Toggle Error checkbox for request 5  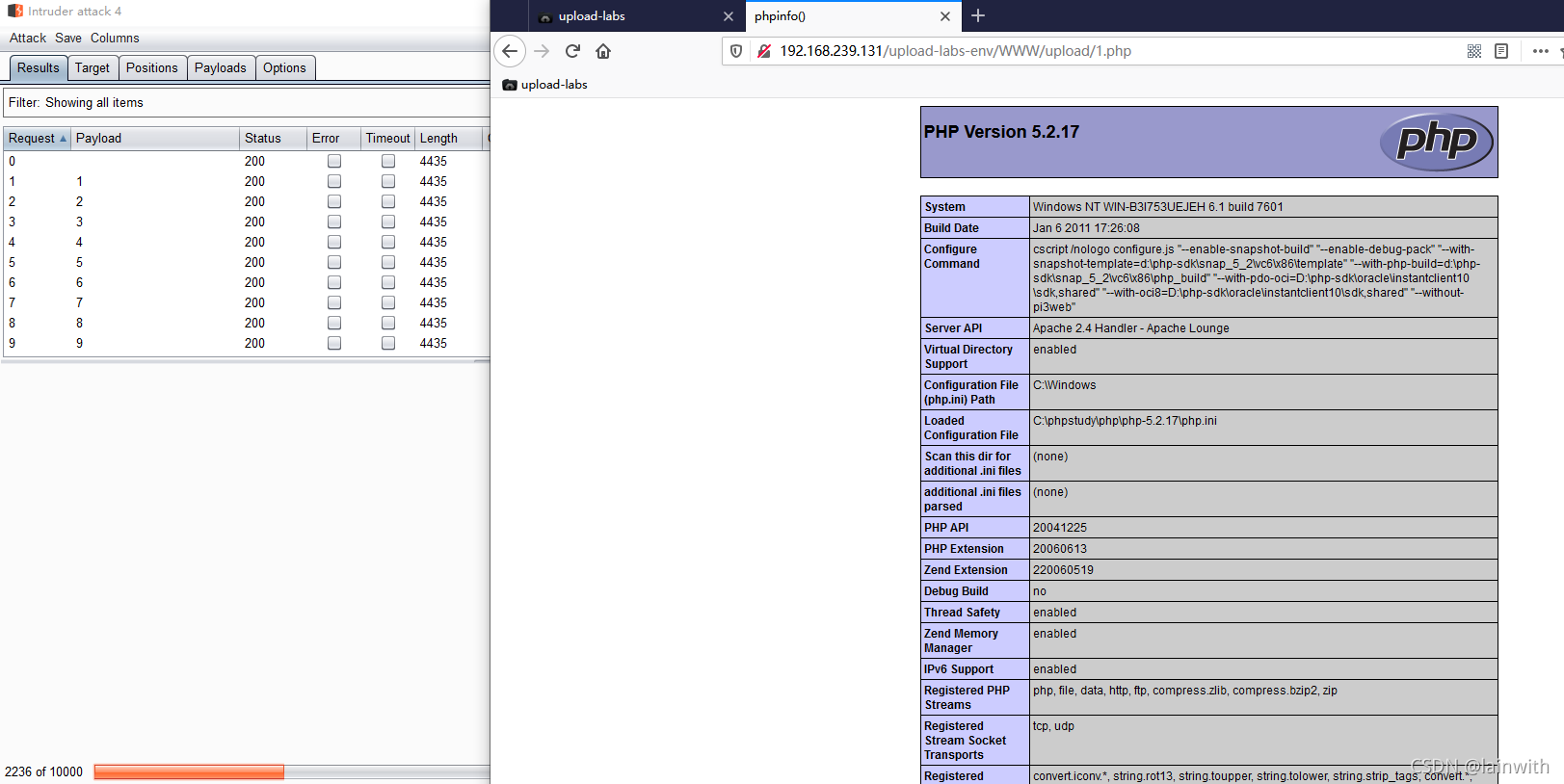pyautogui.click(x=334, y=263)
